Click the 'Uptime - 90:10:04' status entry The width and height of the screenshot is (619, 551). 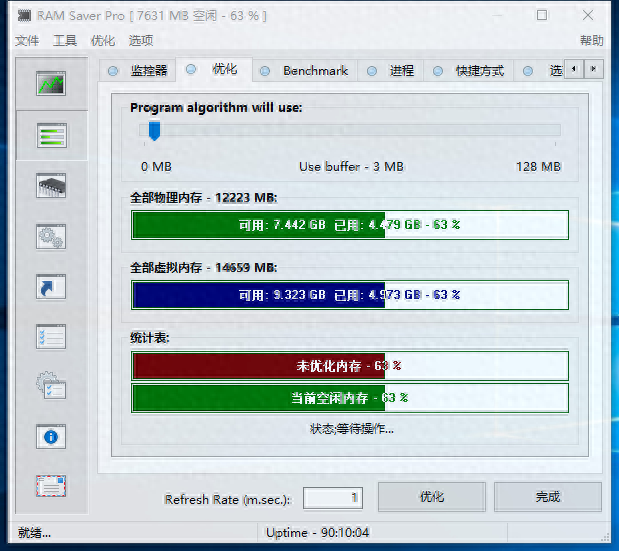317,533
